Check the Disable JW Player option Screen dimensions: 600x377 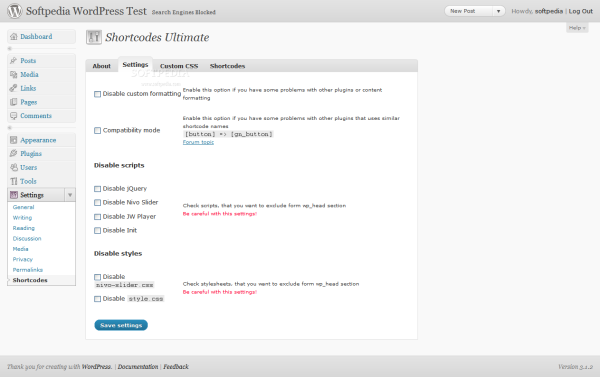(98, 217)
